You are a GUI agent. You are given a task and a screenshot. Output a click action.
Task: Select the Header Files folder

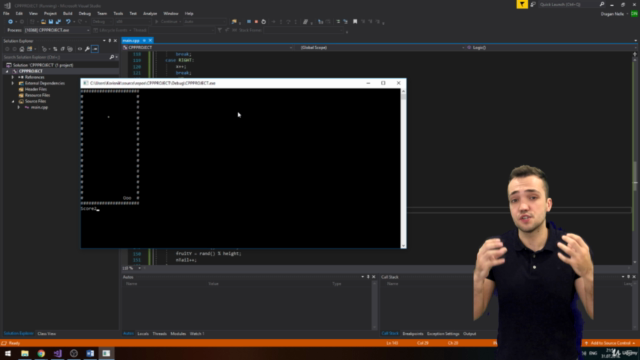[x=36, y=89]
